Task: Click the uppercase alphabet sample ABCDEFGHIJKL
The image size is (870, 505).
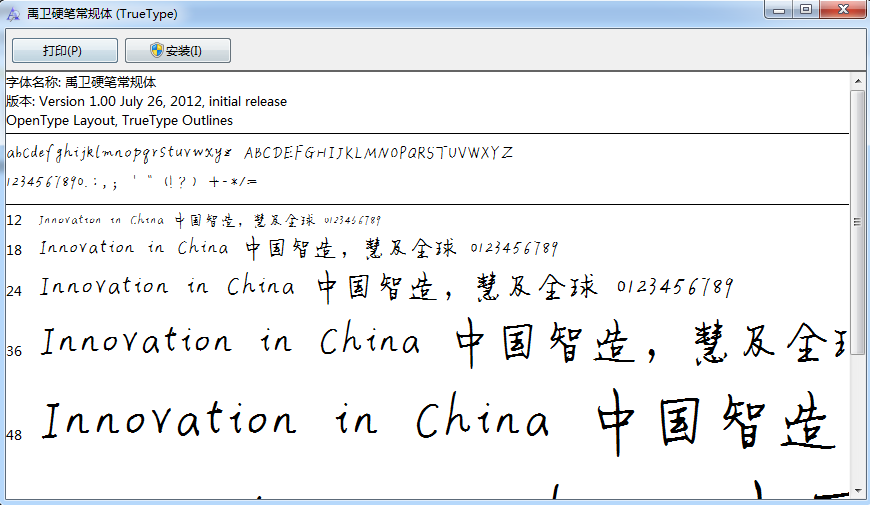Action: 378,152
